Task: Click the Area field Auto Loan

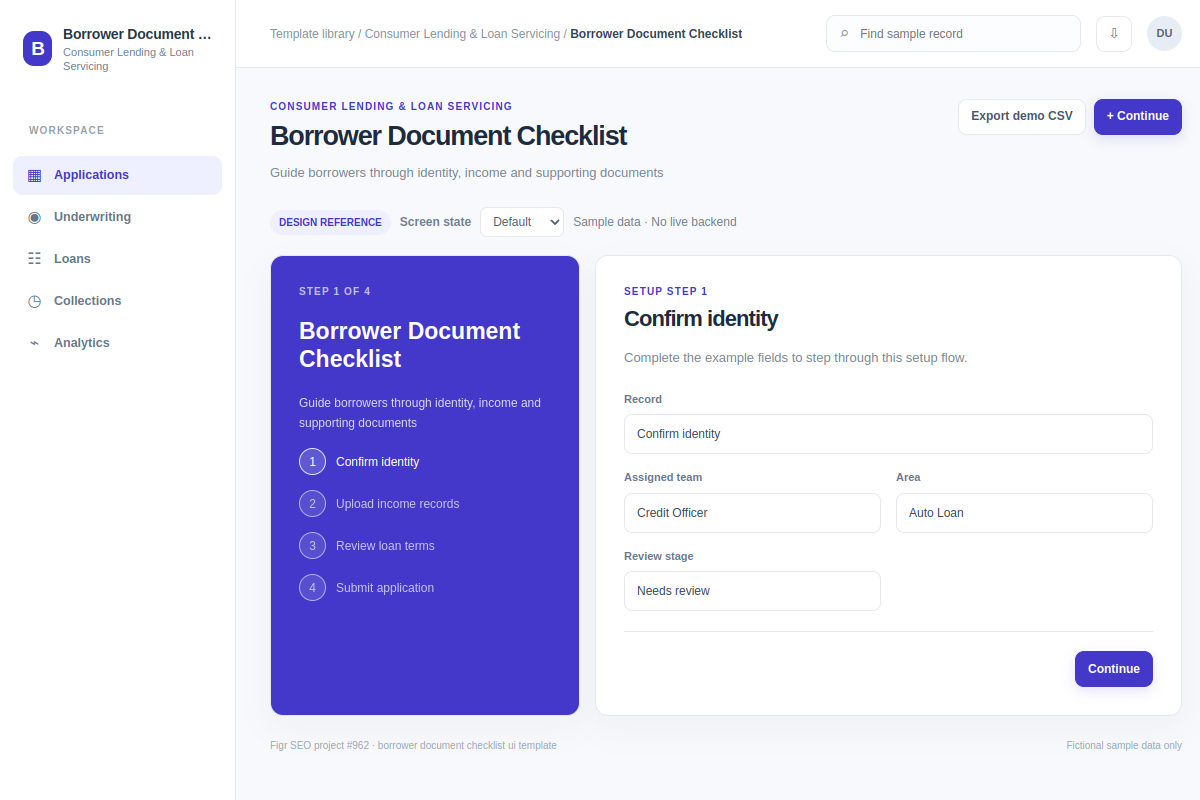Action: coord(1024,513)
